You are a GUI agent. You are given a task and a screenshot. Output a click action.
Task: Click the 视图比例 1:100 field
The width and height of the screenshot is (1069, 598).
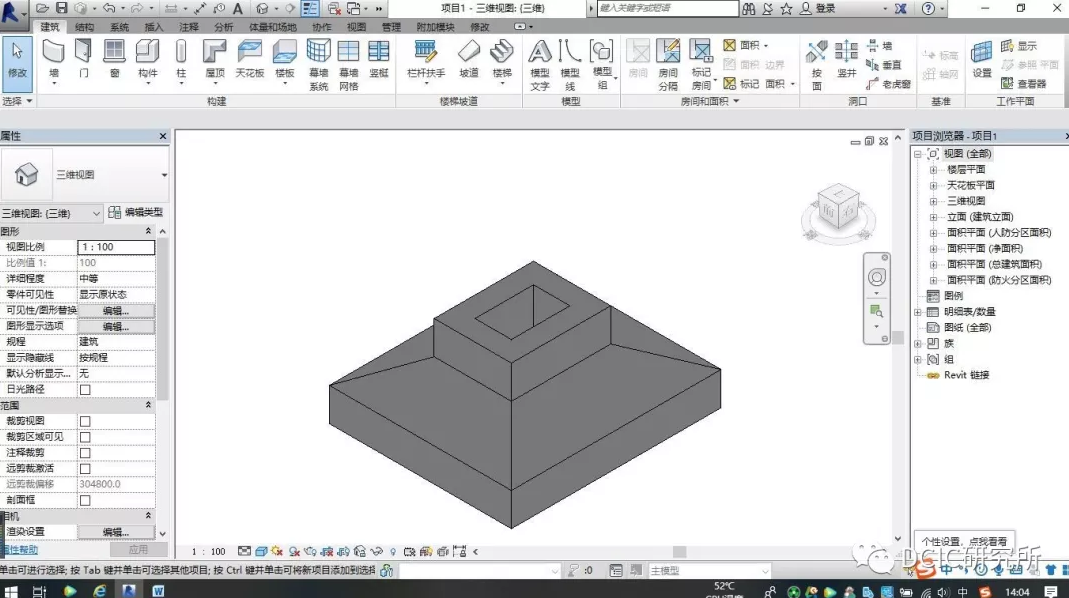[116, 247]
